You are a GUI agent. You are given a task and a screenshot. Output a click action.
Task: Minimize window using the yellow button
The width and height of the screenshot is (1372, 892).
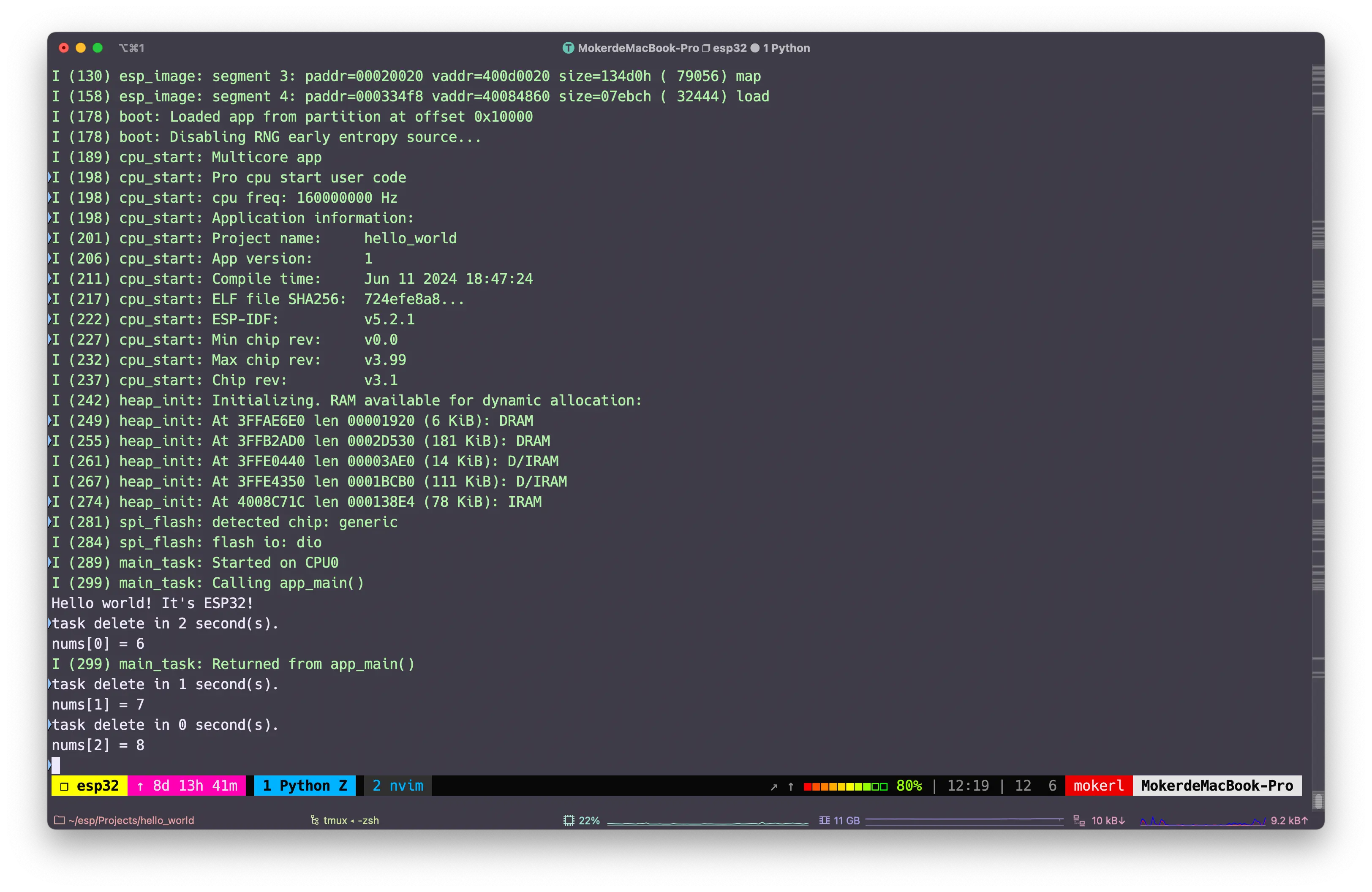[x=81, y=48]
